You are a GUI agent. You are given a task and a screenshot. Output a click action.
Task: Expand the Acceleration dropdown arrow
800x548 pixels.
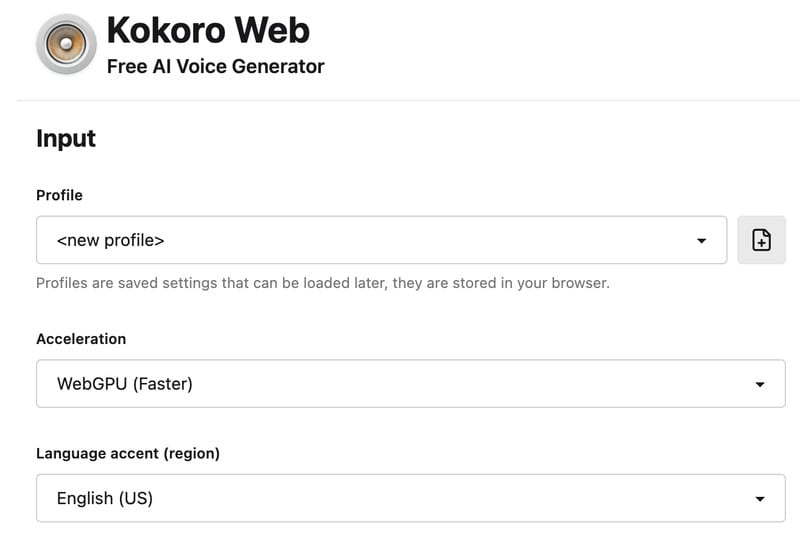(760, 384)
